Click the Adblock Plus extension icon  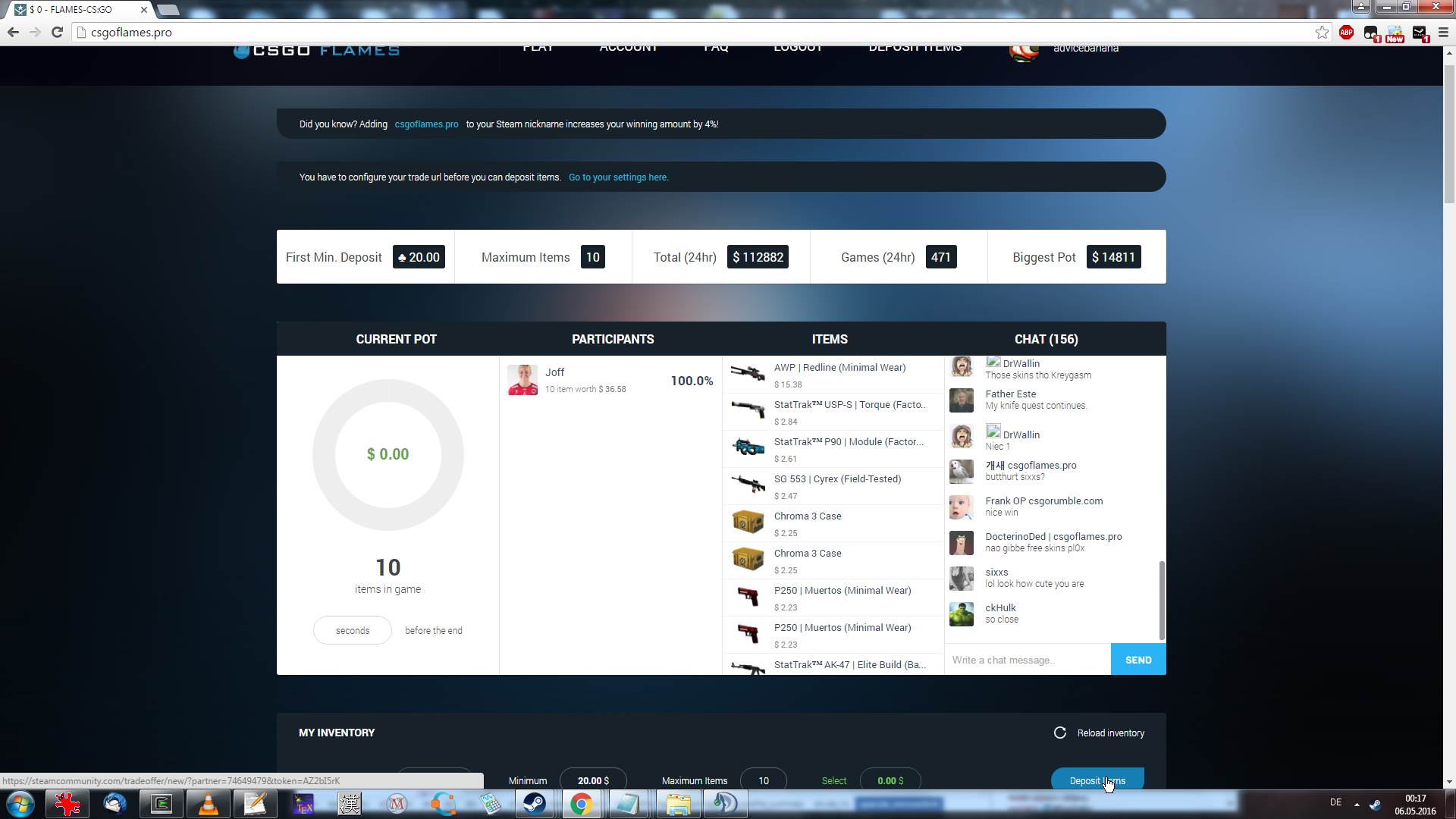point(1347,32)
